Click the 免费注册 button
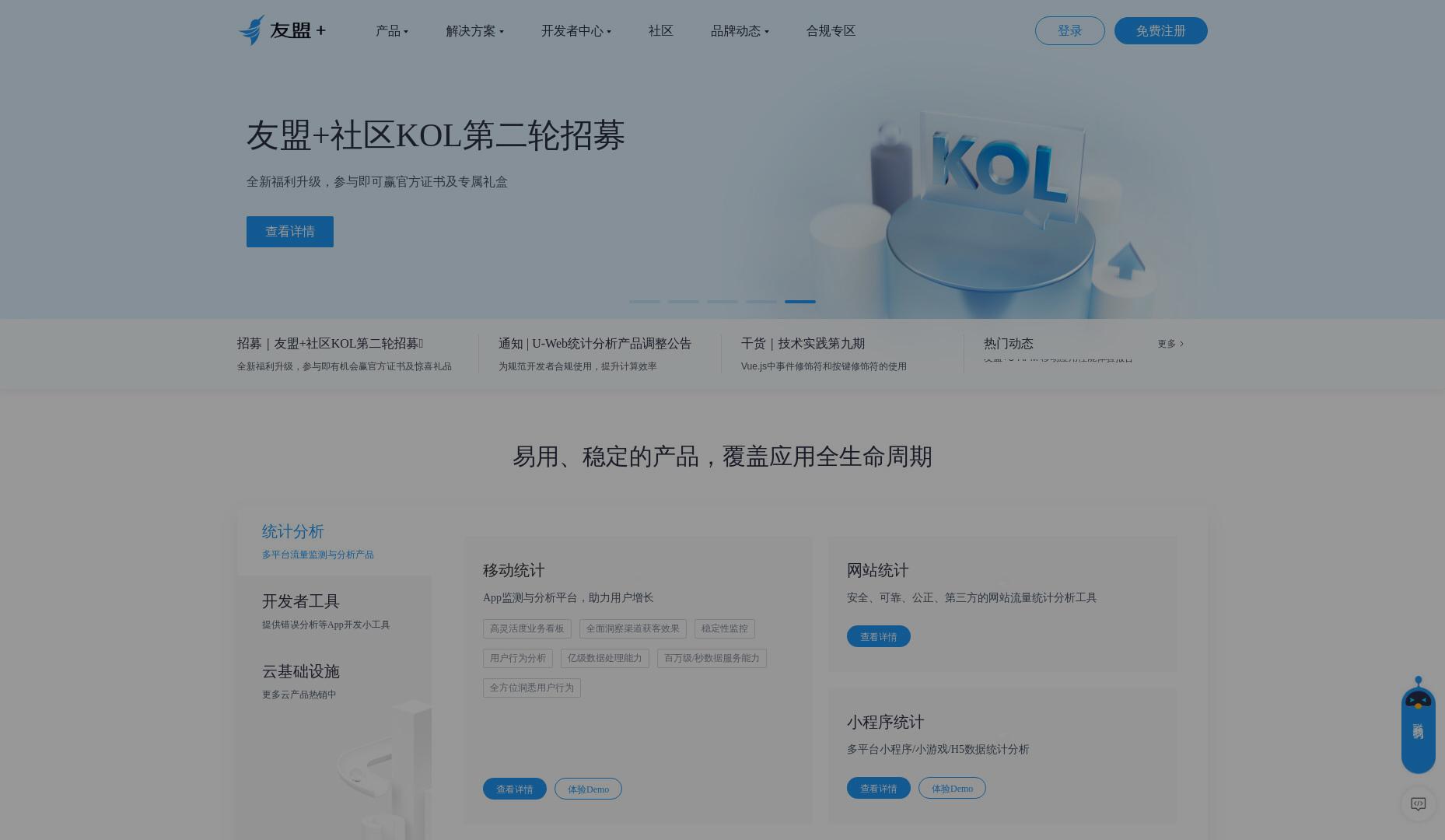Viewport: 1445px width, 840px height. click(1160, 31)
